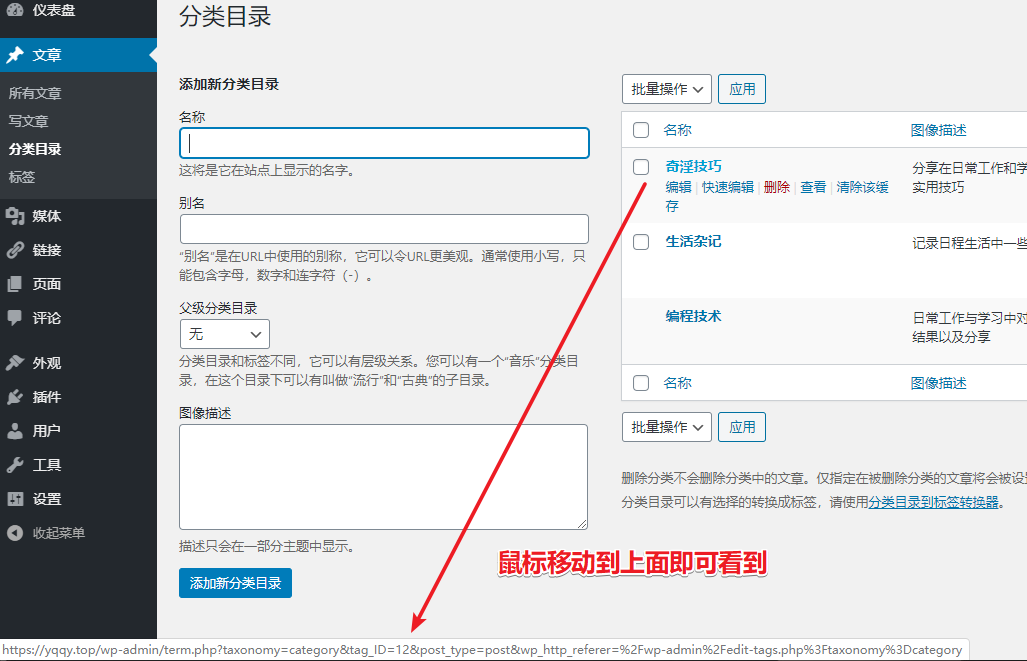This screenshot has height=661, width=1027.
Task: Open the bottom 批量操作 dropdown
Action: (667, 427)
